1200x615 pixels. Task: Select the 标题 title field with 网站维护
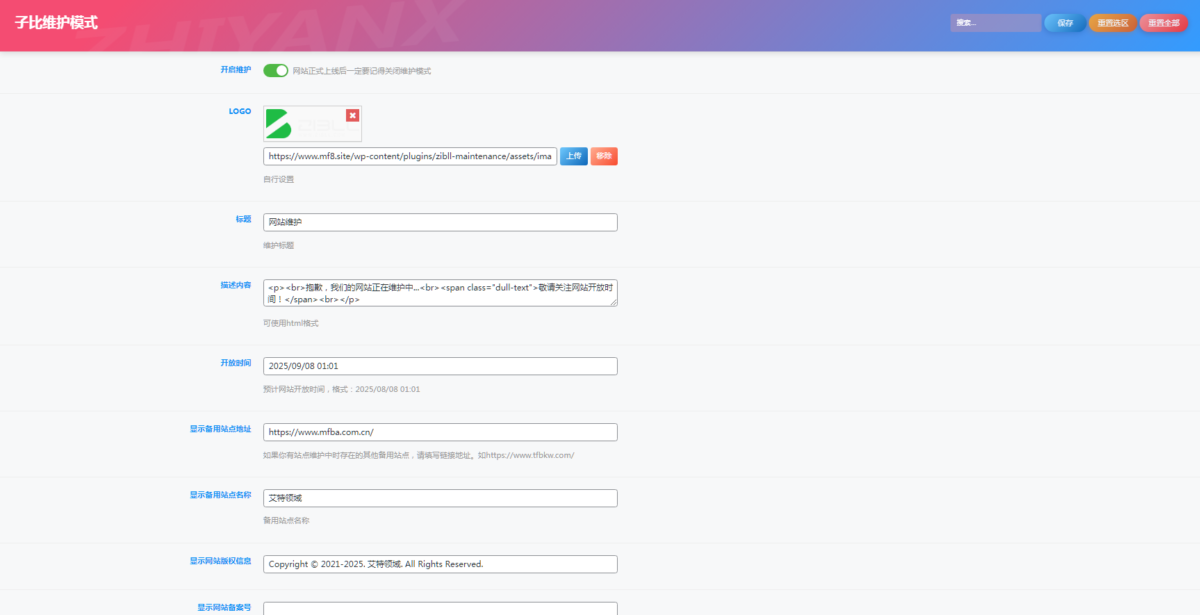coord(440,222)
